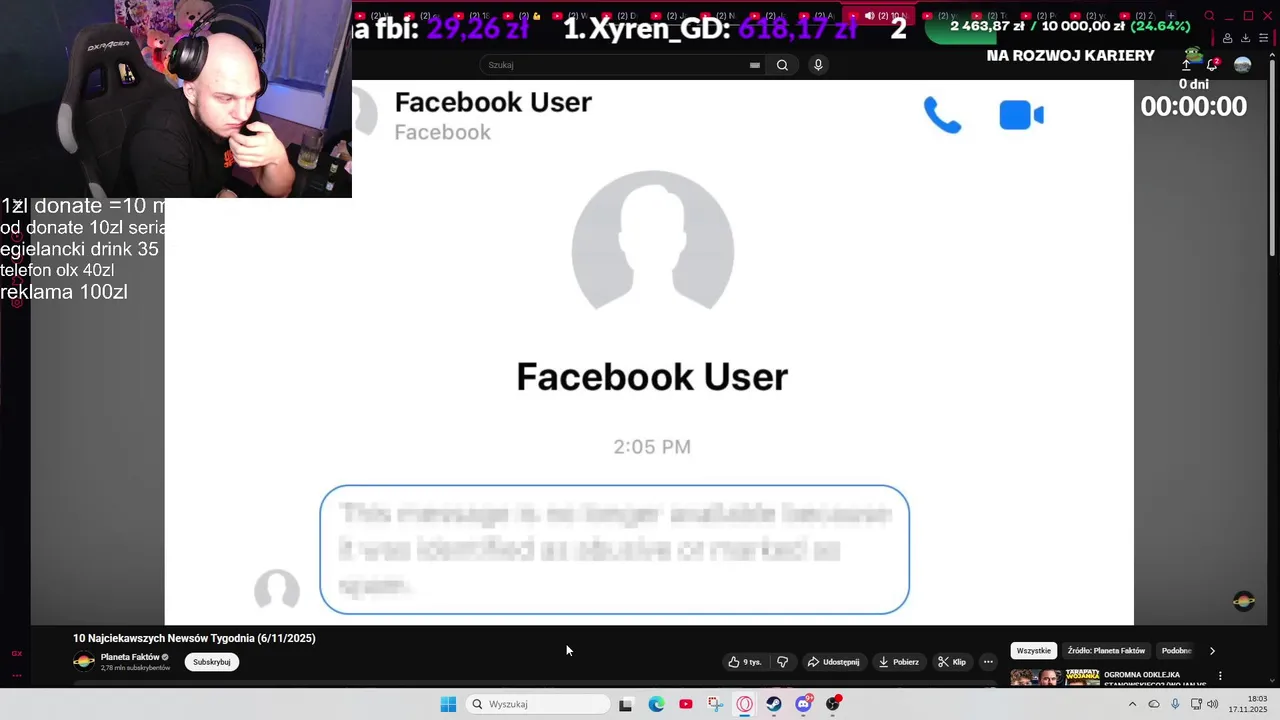The image size is (1280, 720).
Task: Open browser profile account icon
Action: [x=1227, y=38]
